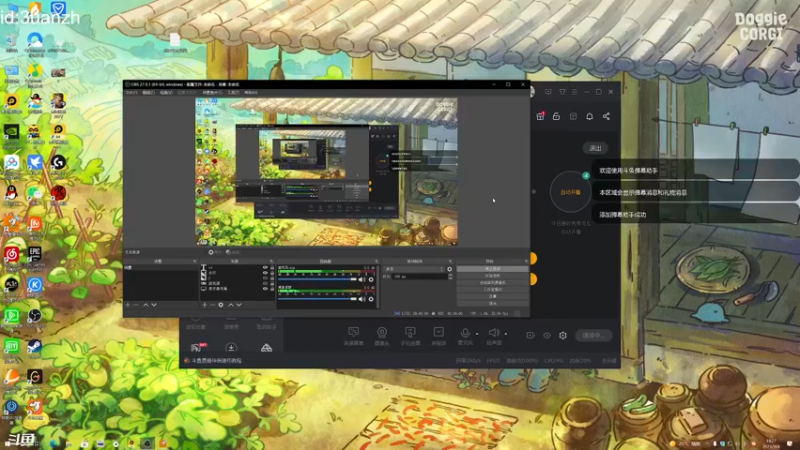This screenshot has width=800, height=450.
Task: Click the gift box icon in Douyu app
Action: [540, 116]
